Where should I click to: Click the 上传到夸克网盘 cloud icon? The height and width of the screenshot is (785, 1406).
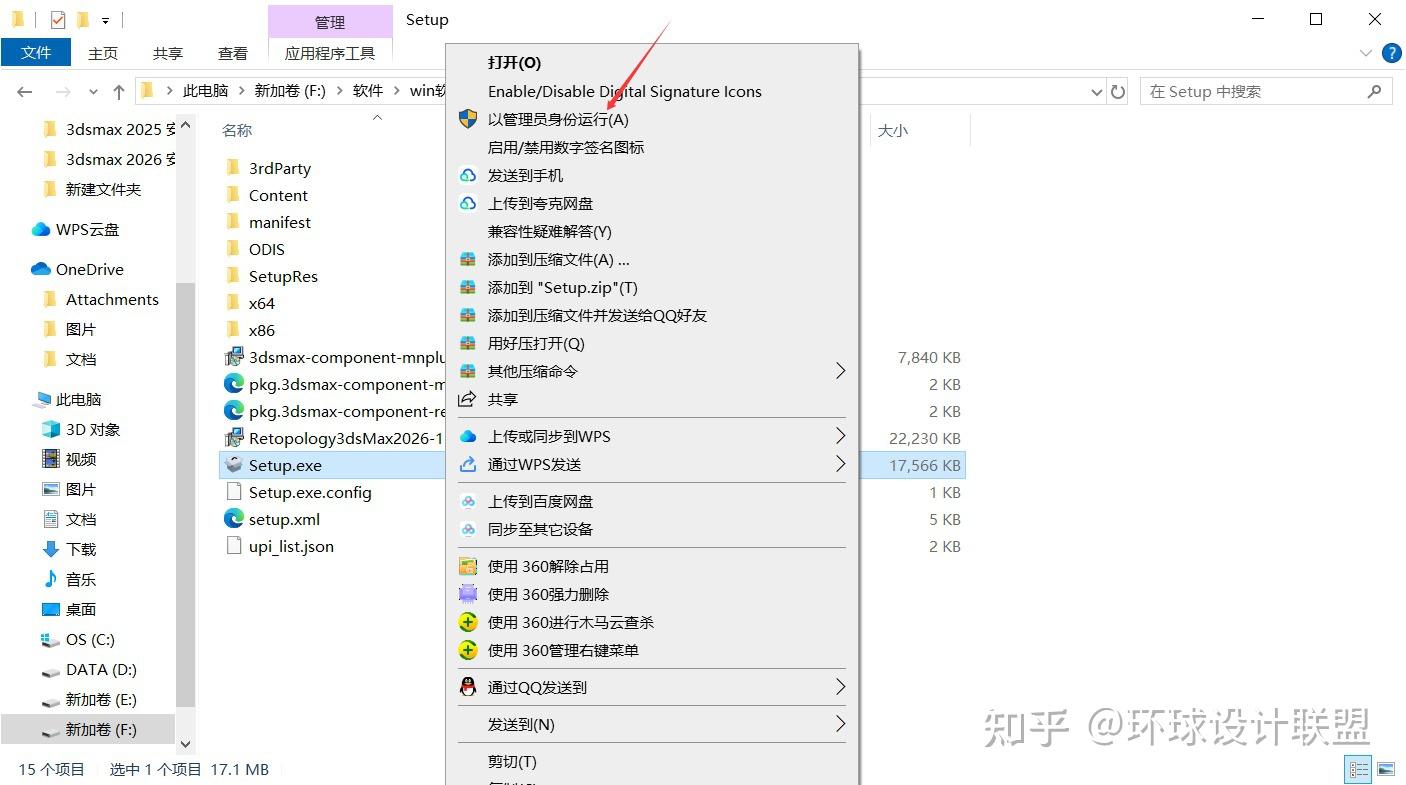(468, 203)
